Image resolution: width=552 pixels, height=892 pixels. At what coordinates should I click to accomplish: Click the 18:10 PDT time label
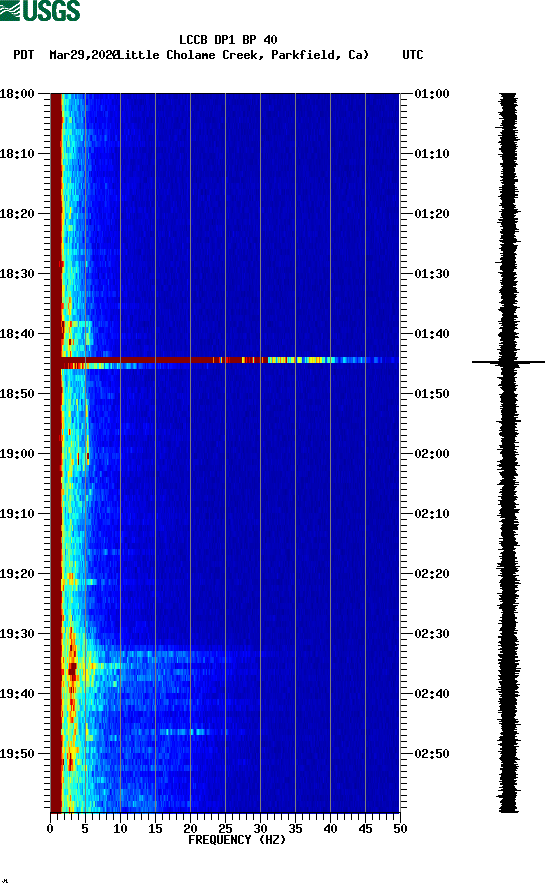coord(17,154)
